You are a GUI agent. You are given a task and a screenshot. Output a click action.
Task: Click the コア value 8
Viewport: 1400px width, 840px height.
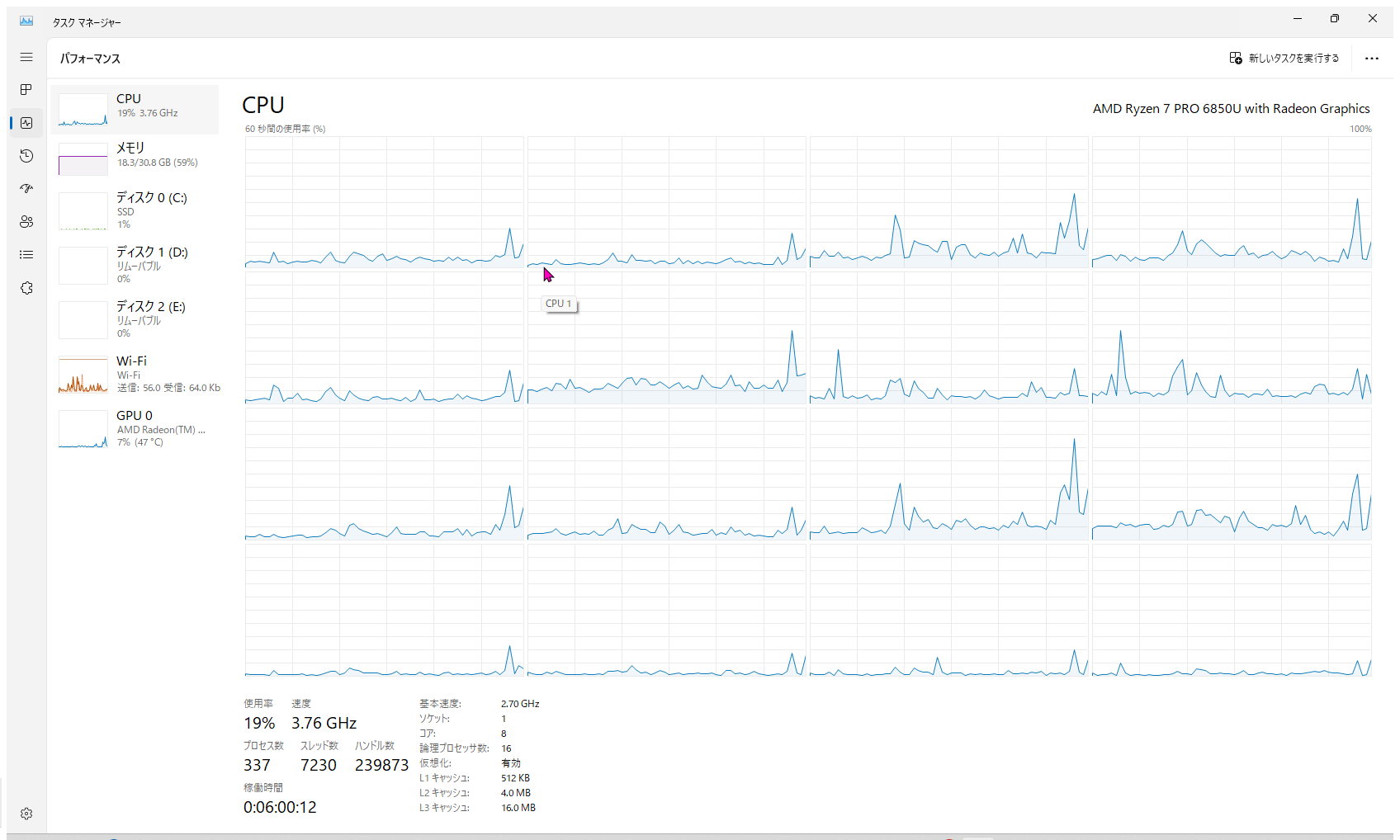click(x=504, y=734)
